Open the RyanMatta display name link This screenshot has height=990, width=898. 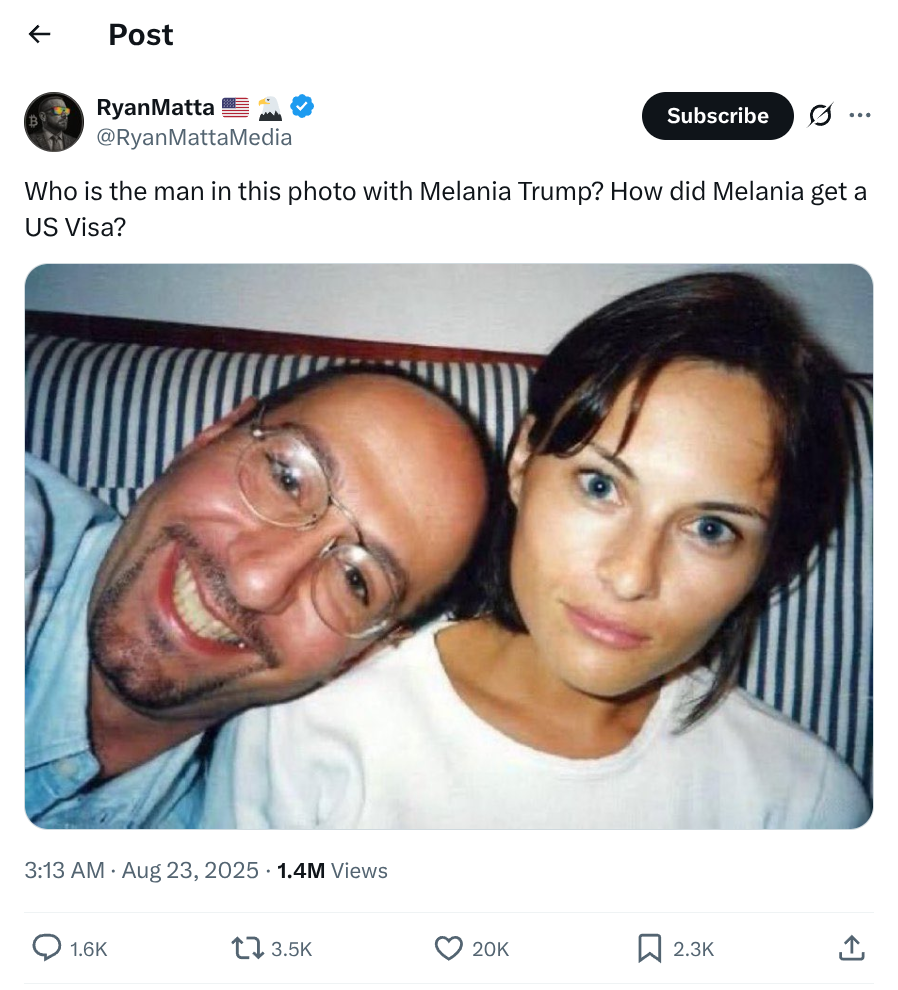click(155, 107)
